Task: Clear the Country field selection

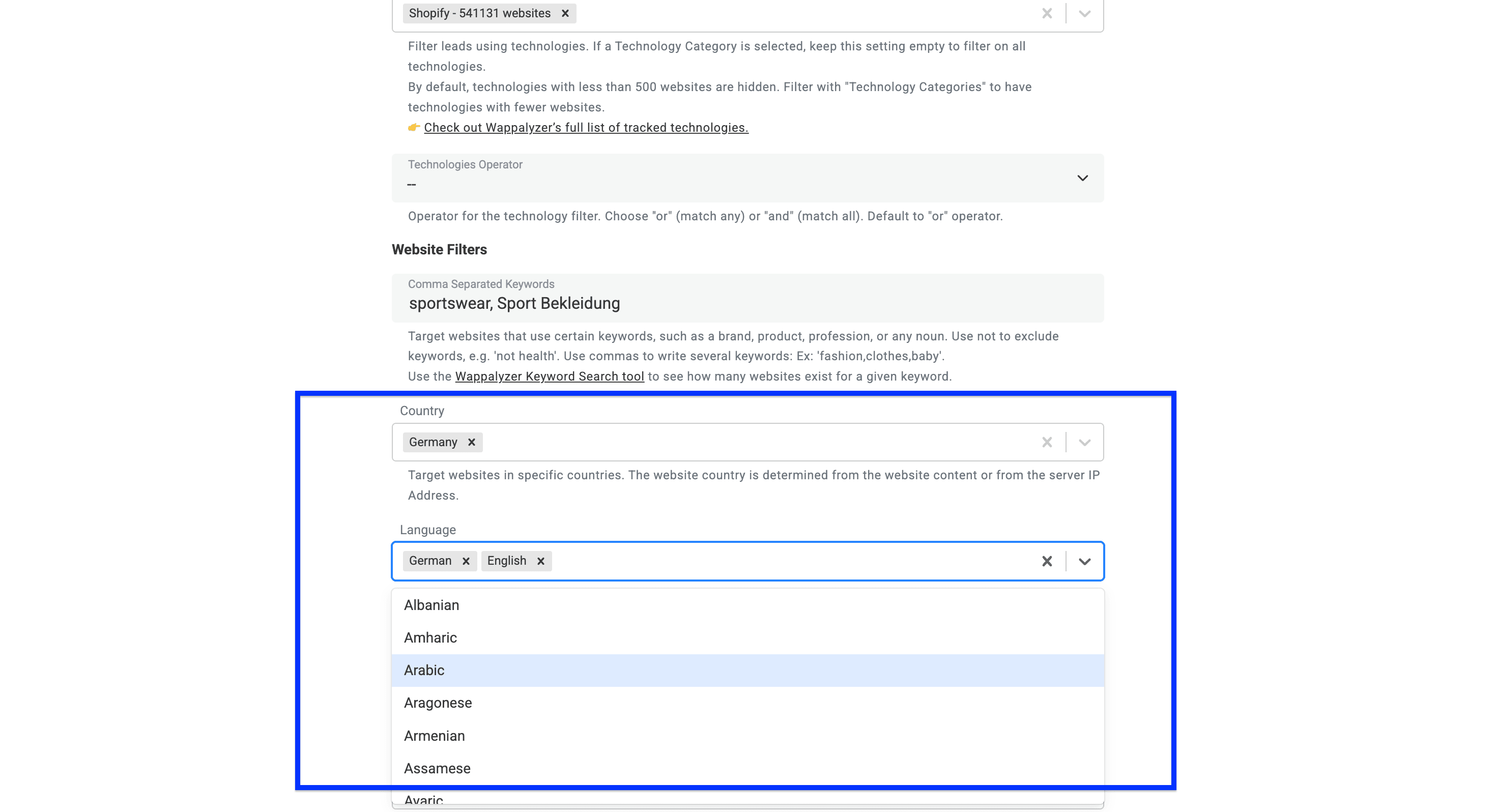Action: 1047,442
